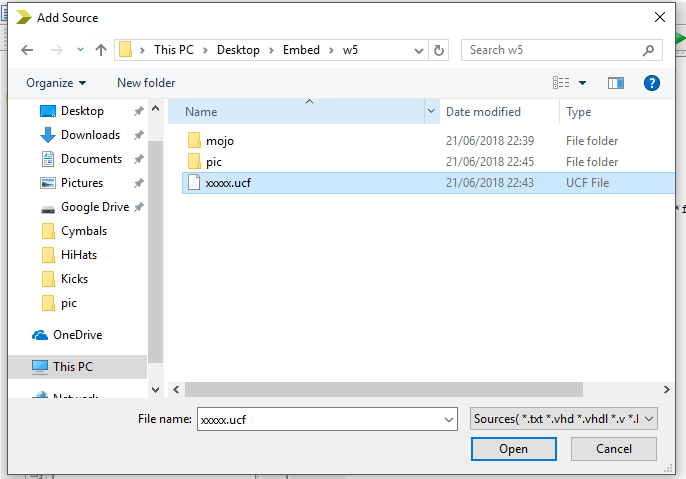
Task: Click This PC in address breadcrumb
Action: click(173, 50)
